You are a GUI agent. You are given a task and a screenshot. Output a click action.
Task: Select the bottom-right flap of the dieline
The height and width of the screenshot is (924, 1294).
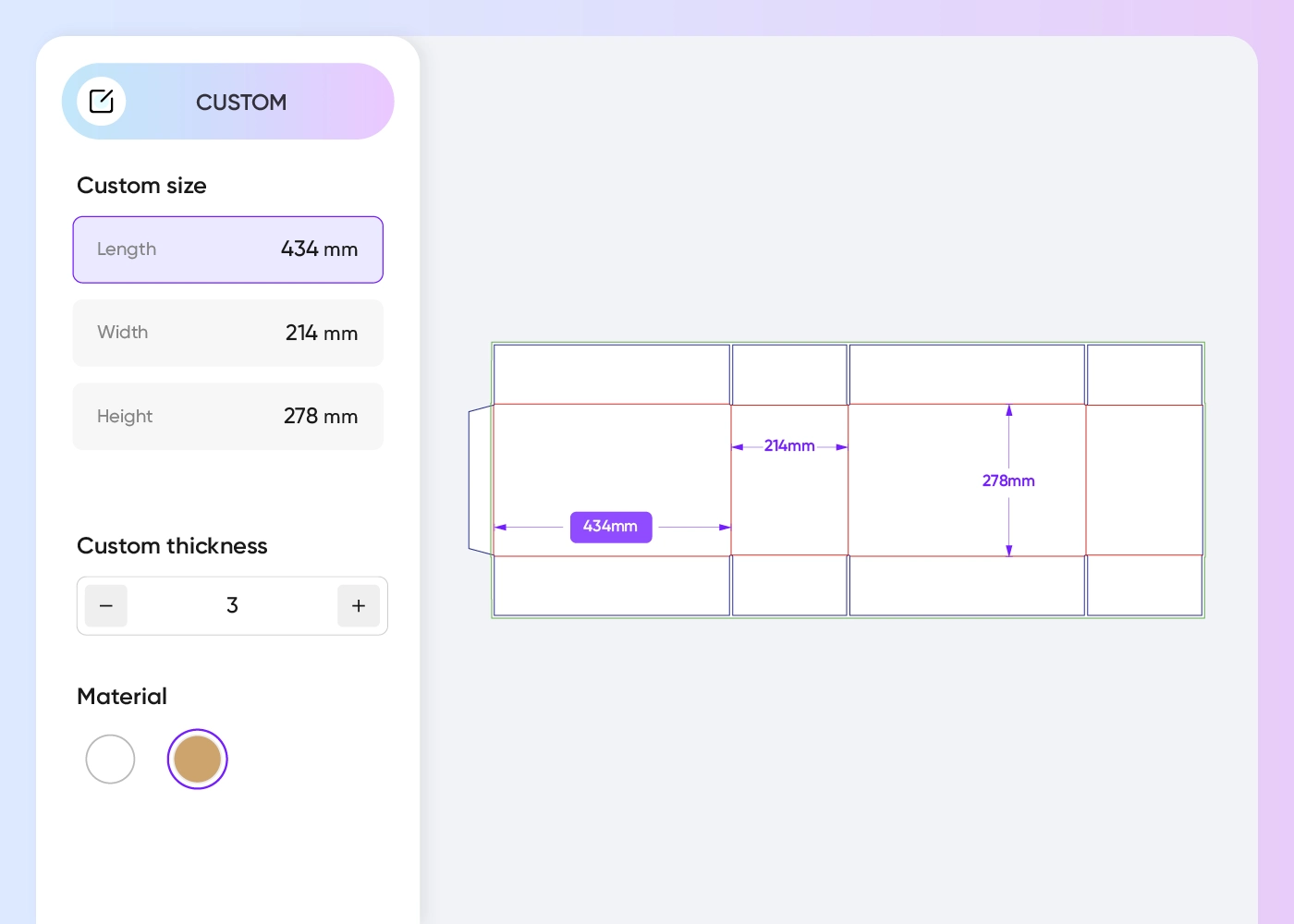click(x=1144, y=586)
